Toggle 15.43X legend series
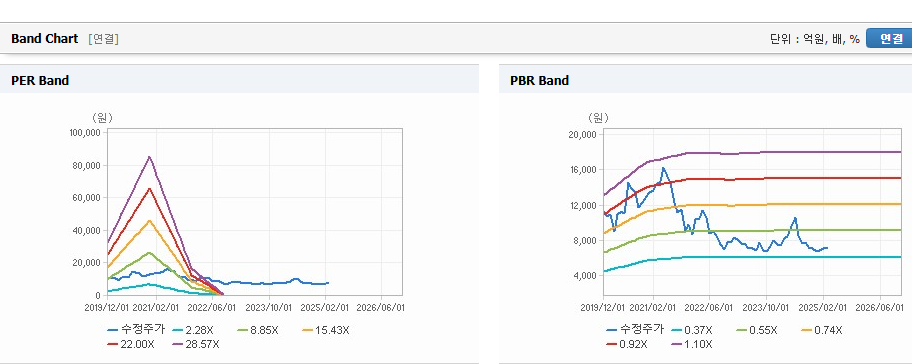This screenshot has height=364, width=912. pyautogui.click(x=326, y=330)
